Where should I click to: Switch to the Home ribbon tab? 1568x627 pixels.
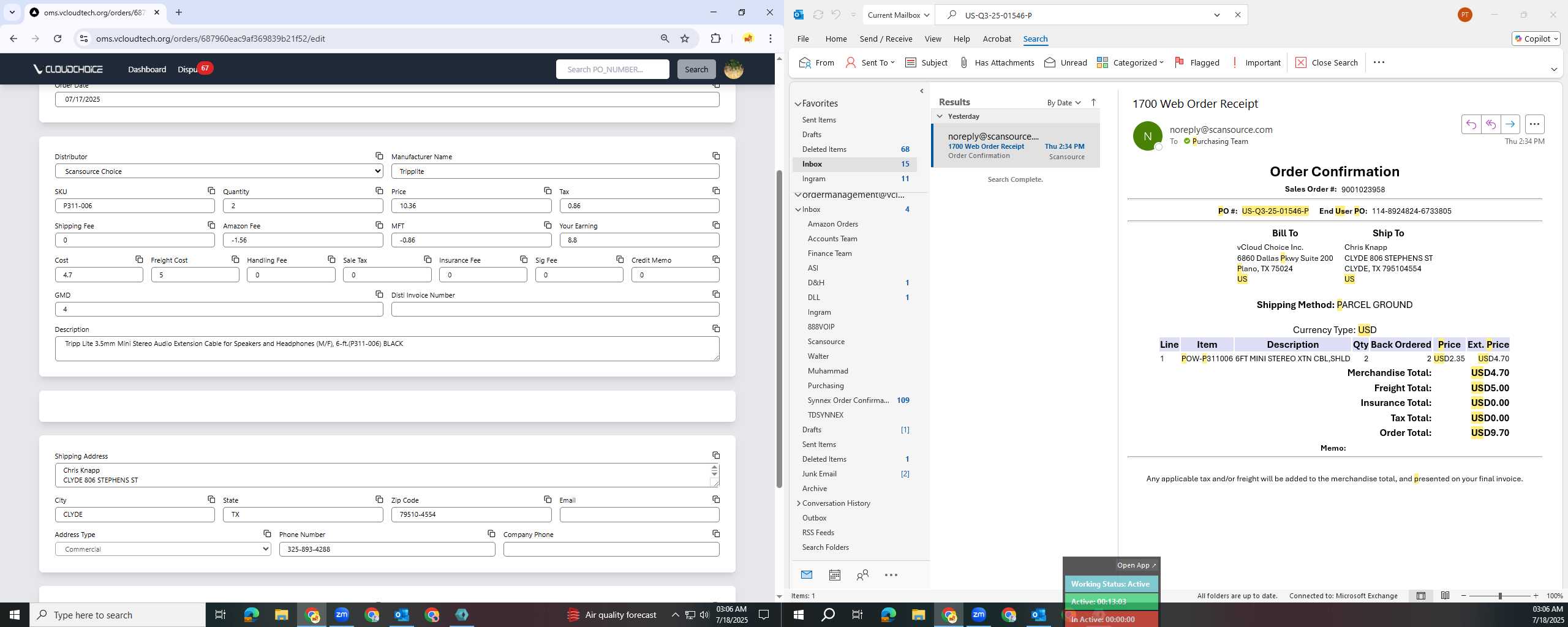click(x=835, y=39)
